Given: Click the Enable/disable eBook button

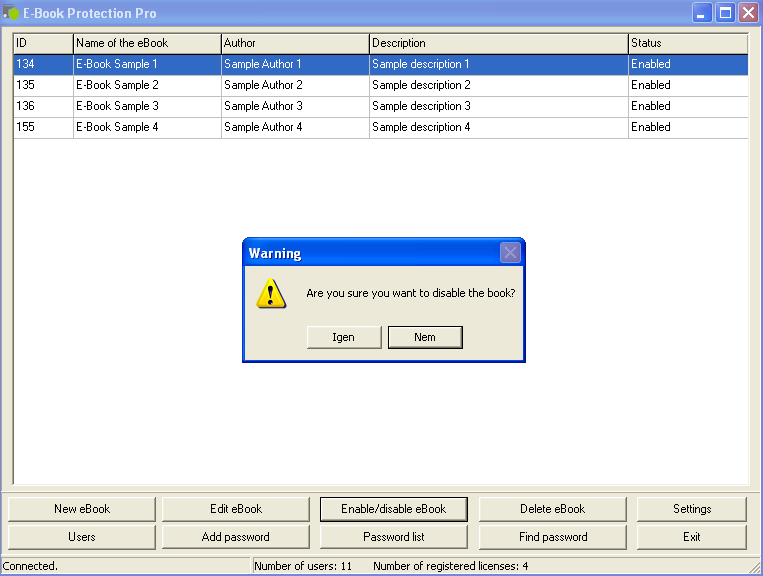Looking at the screenshot, I should [393, 509].
